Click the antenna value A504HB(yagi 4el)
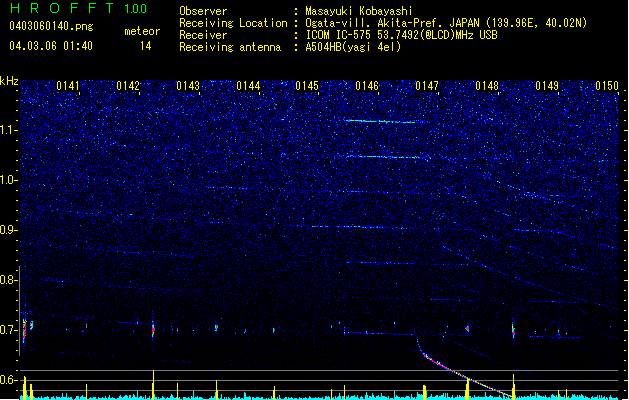 [353, 47]
